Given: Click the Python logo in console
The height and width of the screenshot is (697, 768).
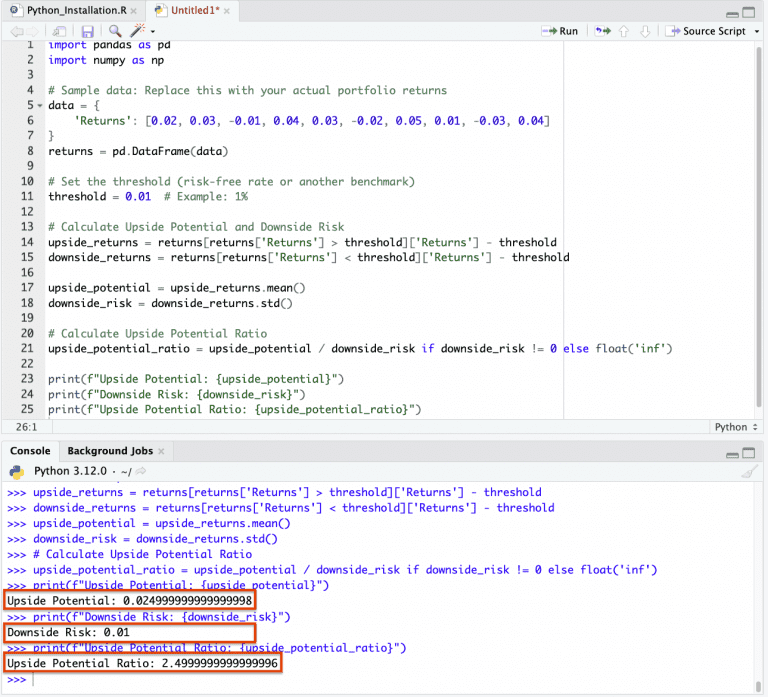Looking at the screenshot, I should [x=16, y=471].
